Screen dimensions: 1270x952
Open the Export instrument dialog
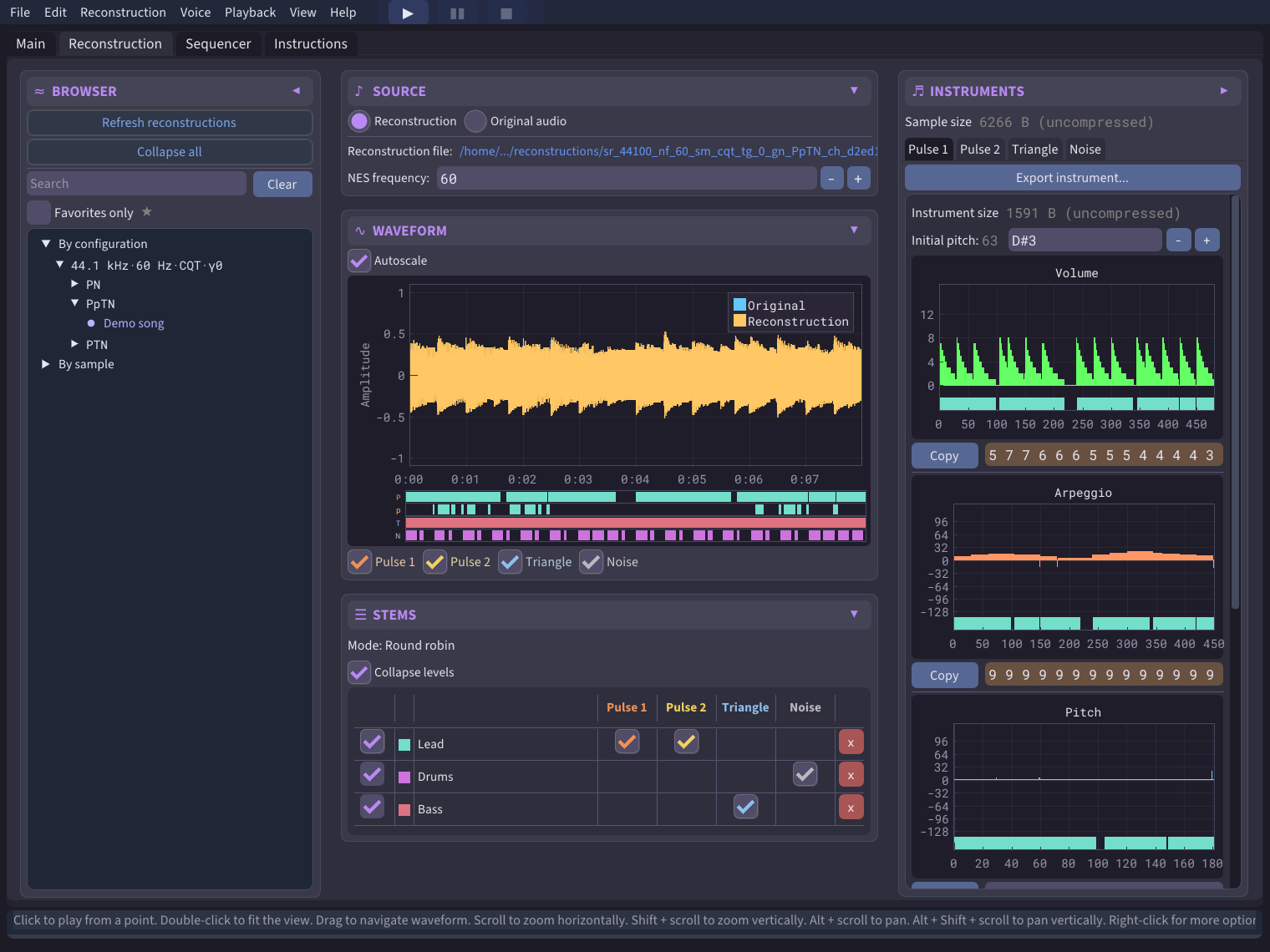tap(1072, 178)
